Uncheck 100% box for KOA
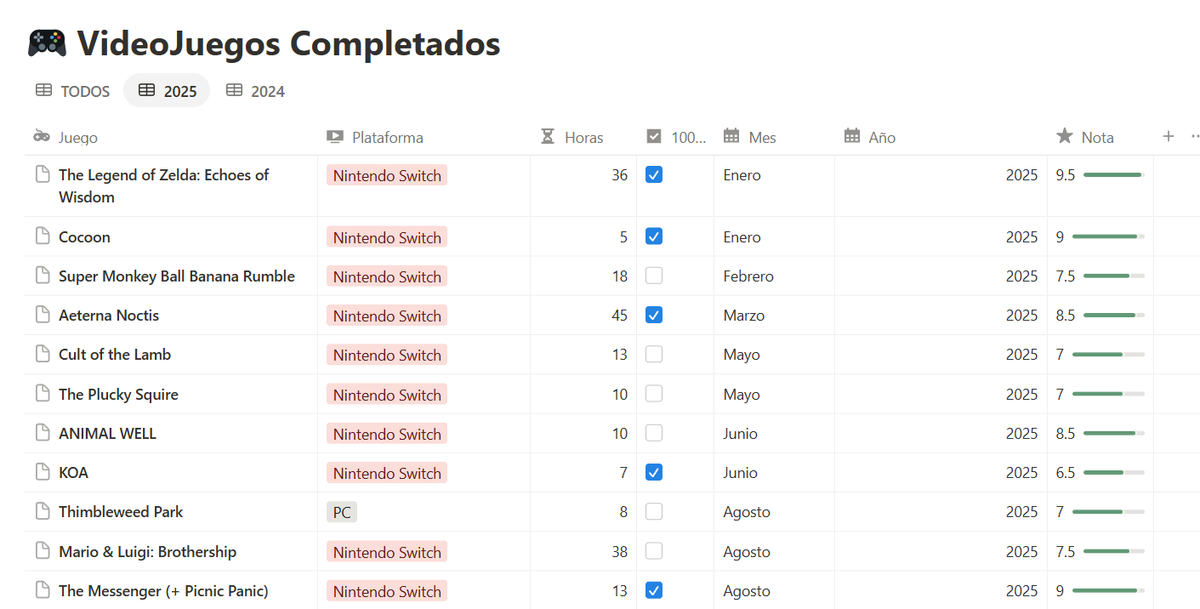The width and height of the screenshot is (1200, 609). coord(654,472)
